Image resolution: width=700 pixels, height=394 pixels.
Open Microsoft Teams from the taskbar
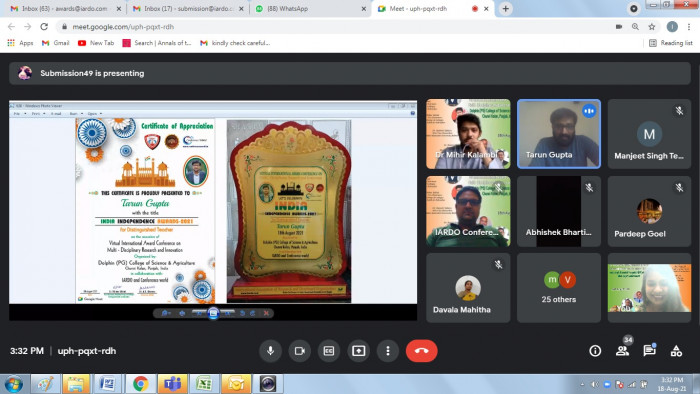pos(173,384)
